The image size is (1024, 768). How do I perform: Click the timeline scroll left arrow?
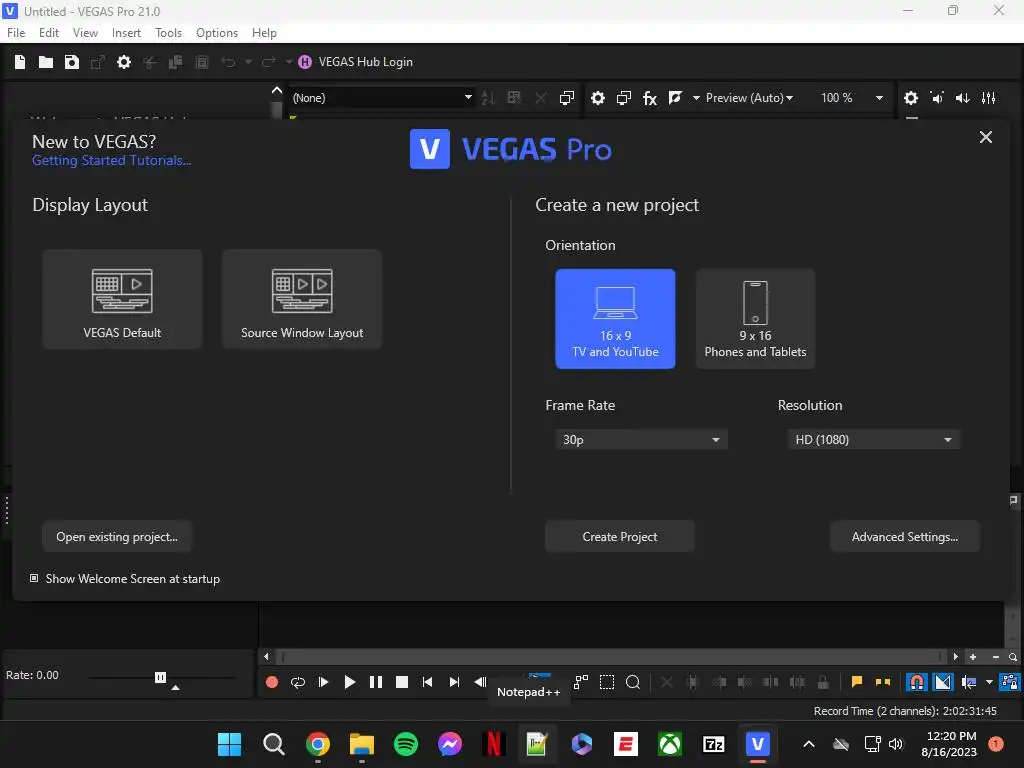click(x=266, y=657)
